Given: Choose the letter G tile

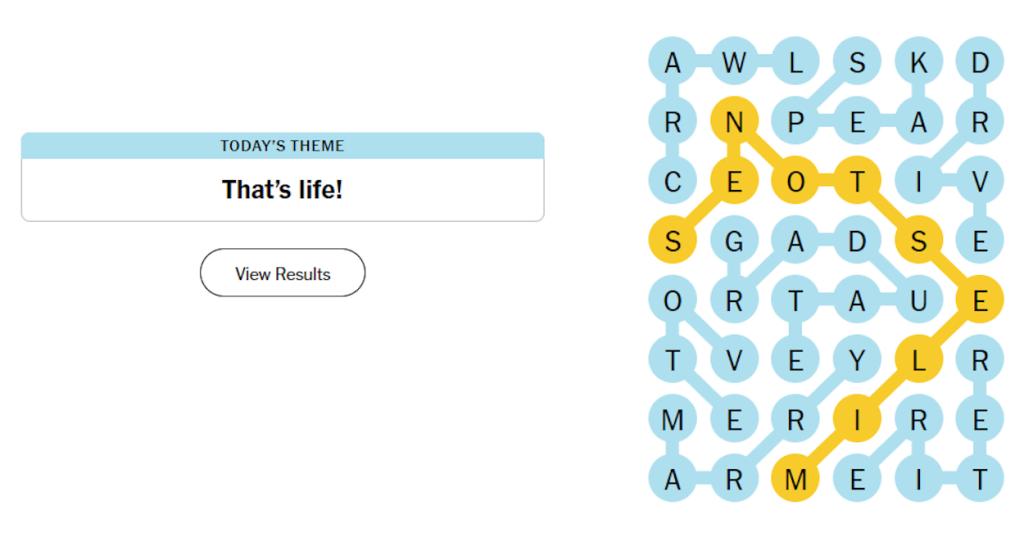Looking at the screenshot, I should 734,241.
